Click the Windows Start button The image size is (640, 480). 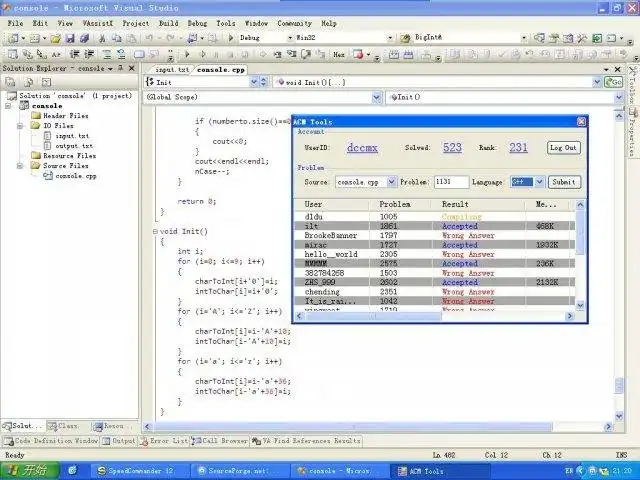coord(29,471)
